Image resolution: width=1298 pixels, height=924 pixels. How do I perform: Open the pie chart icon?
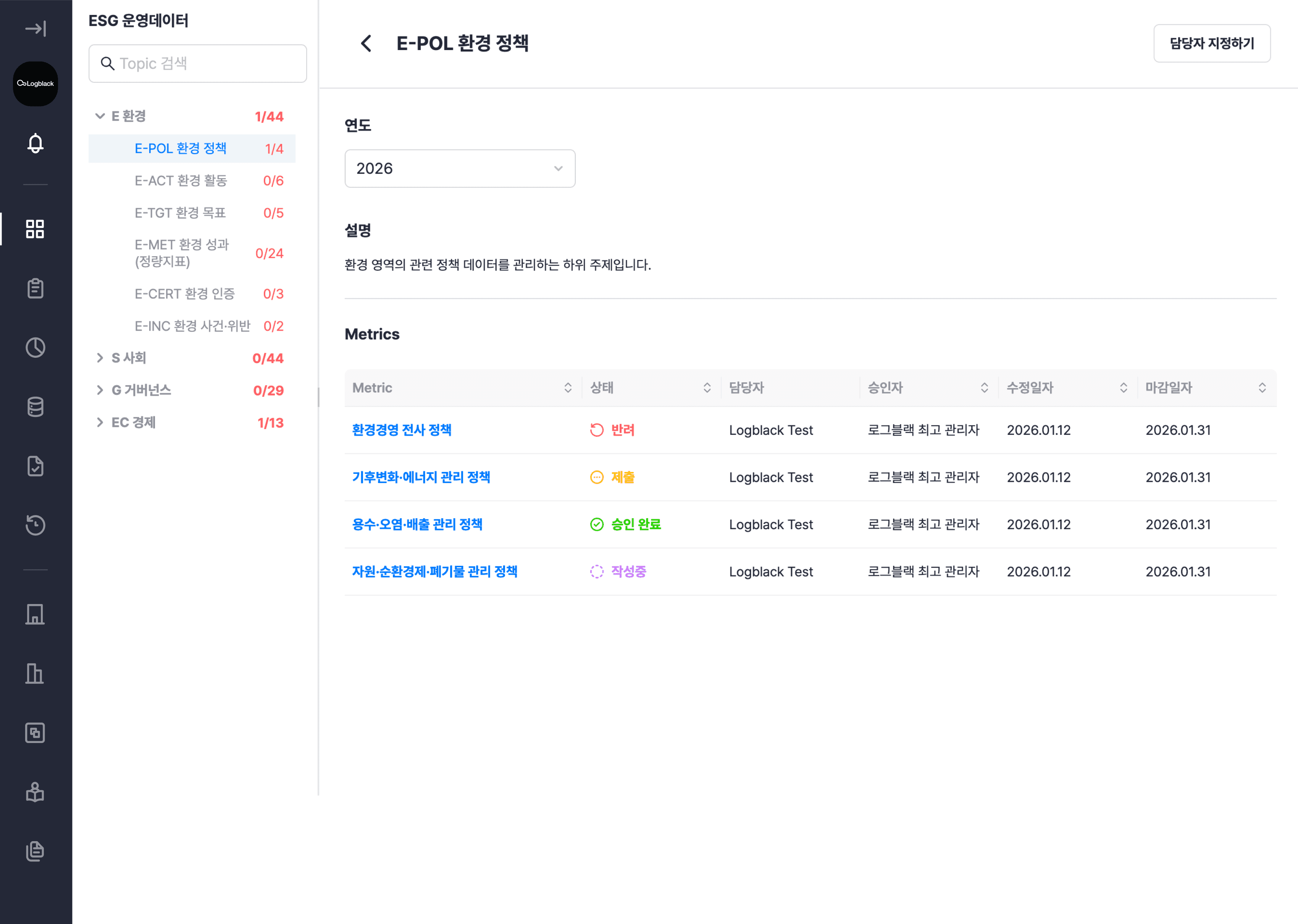coord(35,347)
